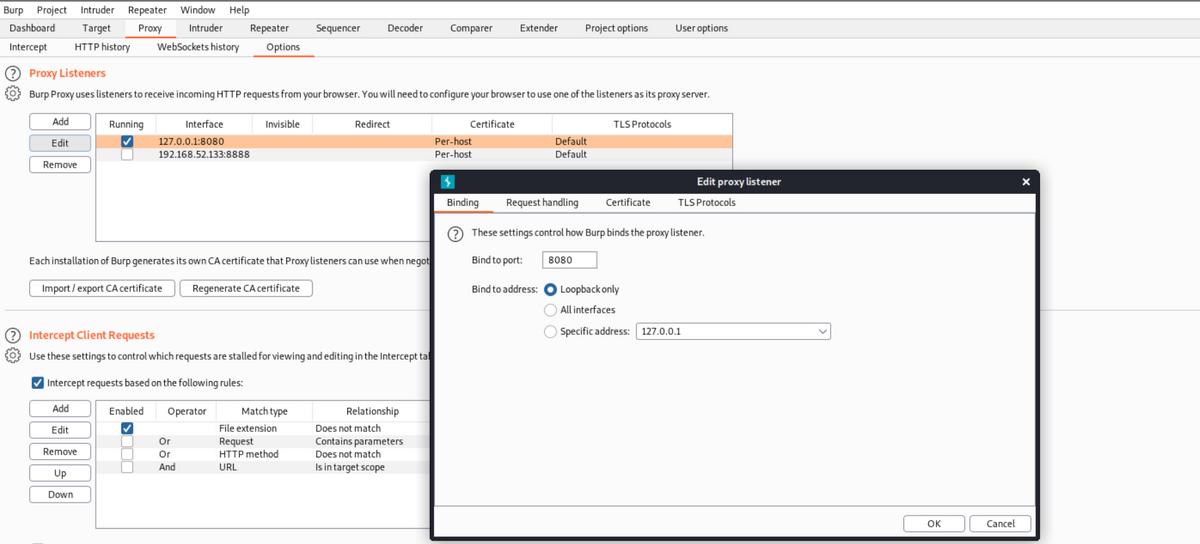Go to the Intruder main tab
This screenshot has width=1200, height=544.
(x=205, y=28)
